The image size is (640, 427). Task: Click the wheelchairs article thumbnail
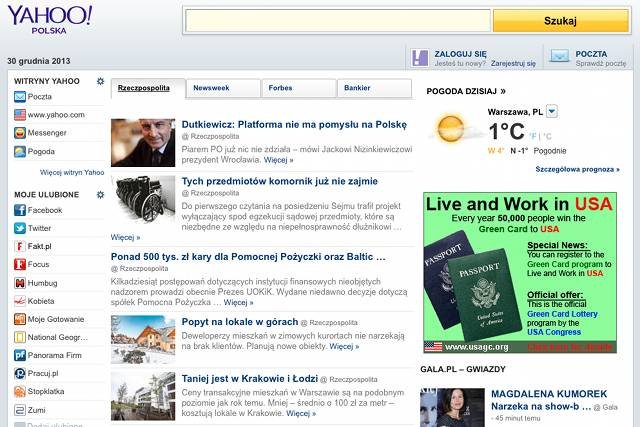(143, 200)
